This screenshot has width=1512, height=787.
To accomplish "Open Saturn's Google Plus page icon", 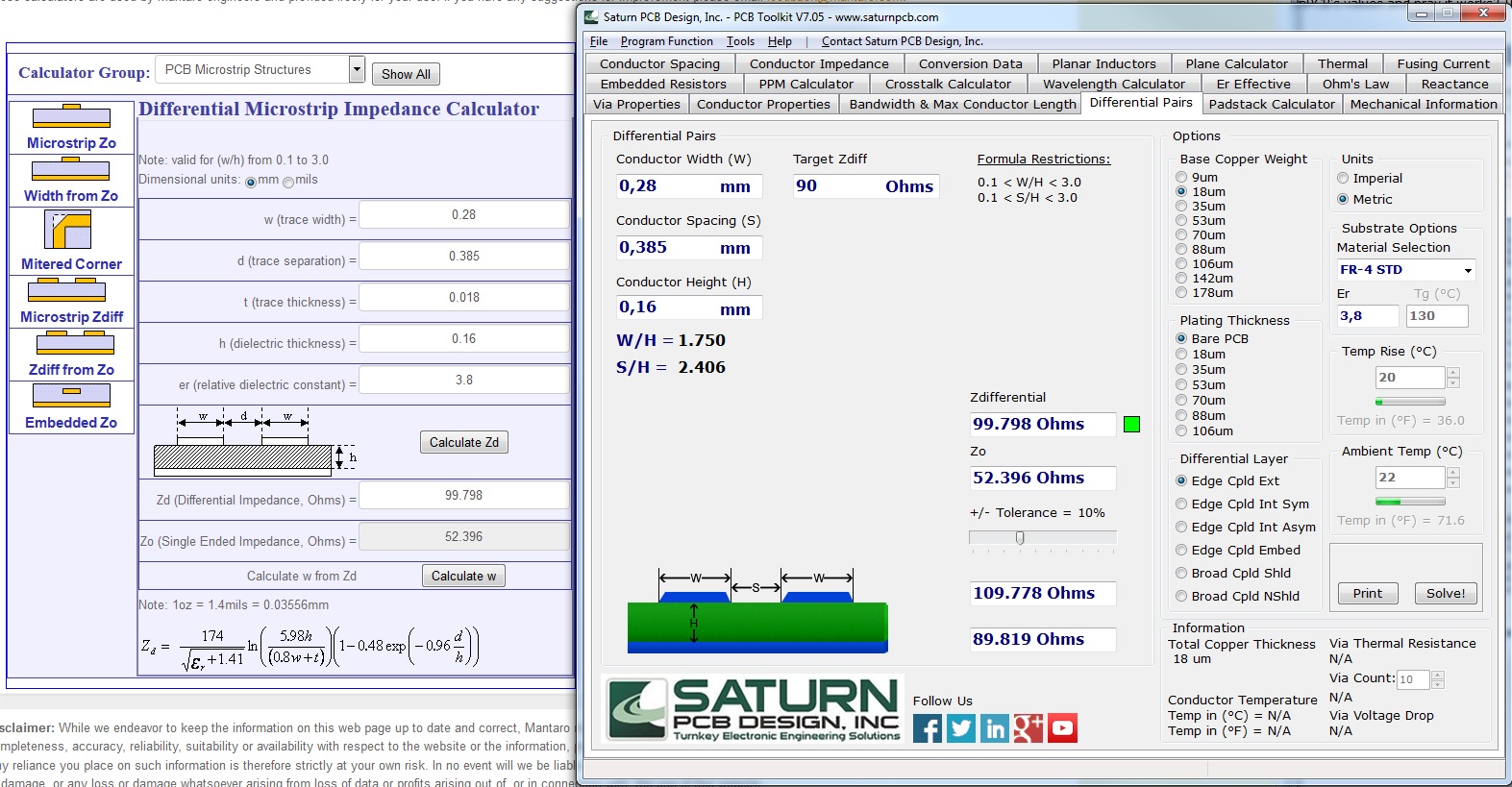I will pyautogui.click(x=1029, y=728).
